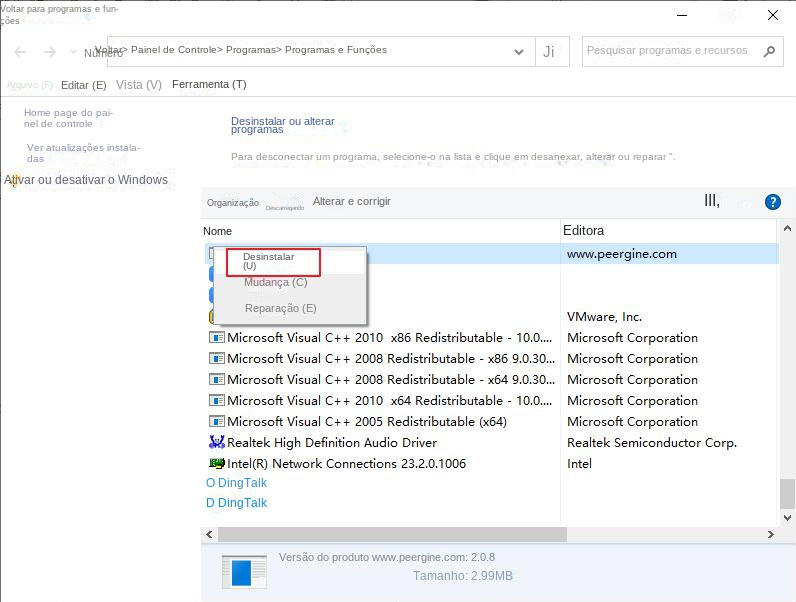Click icon of Visual C++ 2010 x64 Redistributable
This screenshot has width=796, height=602.
217,400
